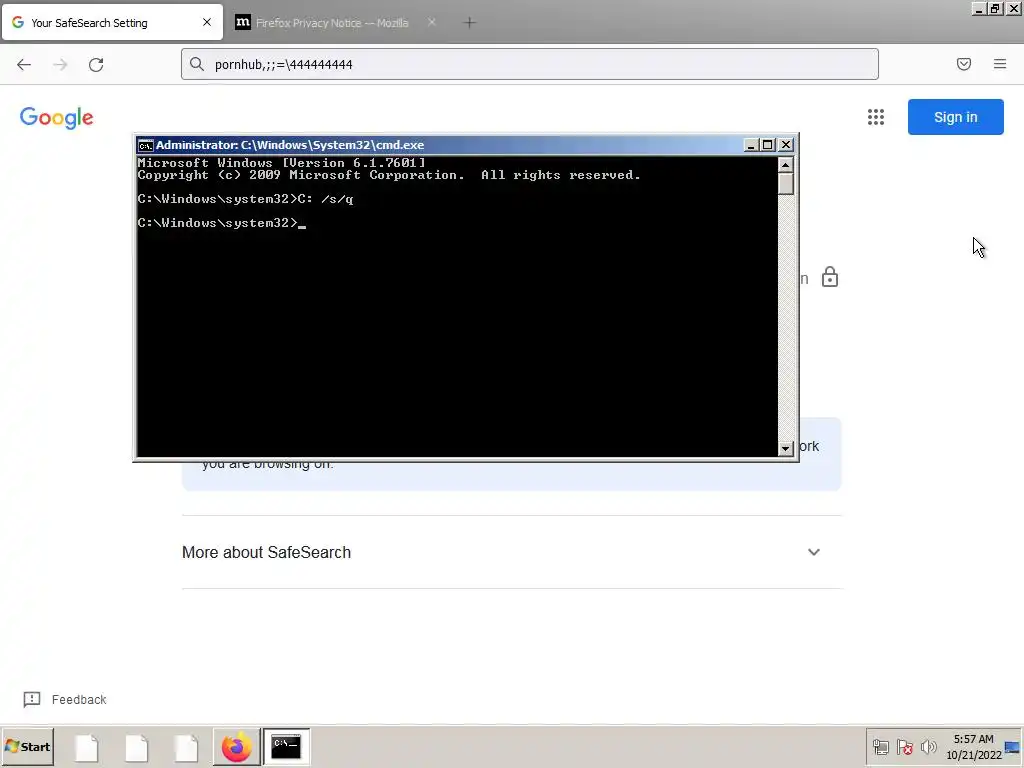Open the first blank document taskbar icon
This screenshot has height=768, width=1024.
(87, 747)
